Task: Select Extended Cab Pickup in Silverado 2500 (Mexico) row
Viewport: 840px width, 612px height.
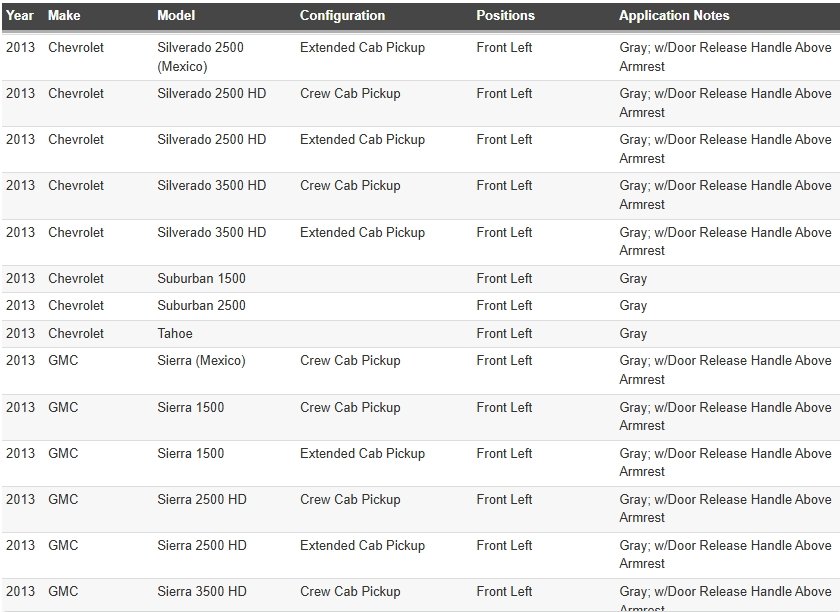Action: click(x=362, y=48)
